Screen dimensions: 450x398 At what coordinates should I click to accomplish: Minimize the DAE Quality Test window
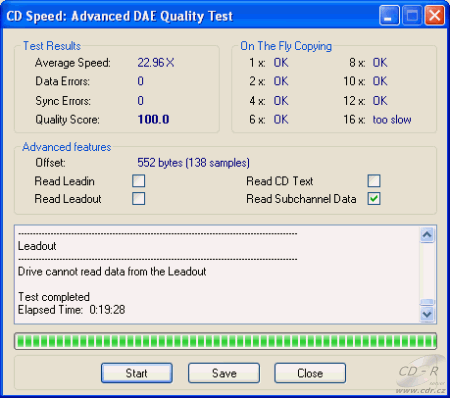pyautogui.click(x=389, y=15)
